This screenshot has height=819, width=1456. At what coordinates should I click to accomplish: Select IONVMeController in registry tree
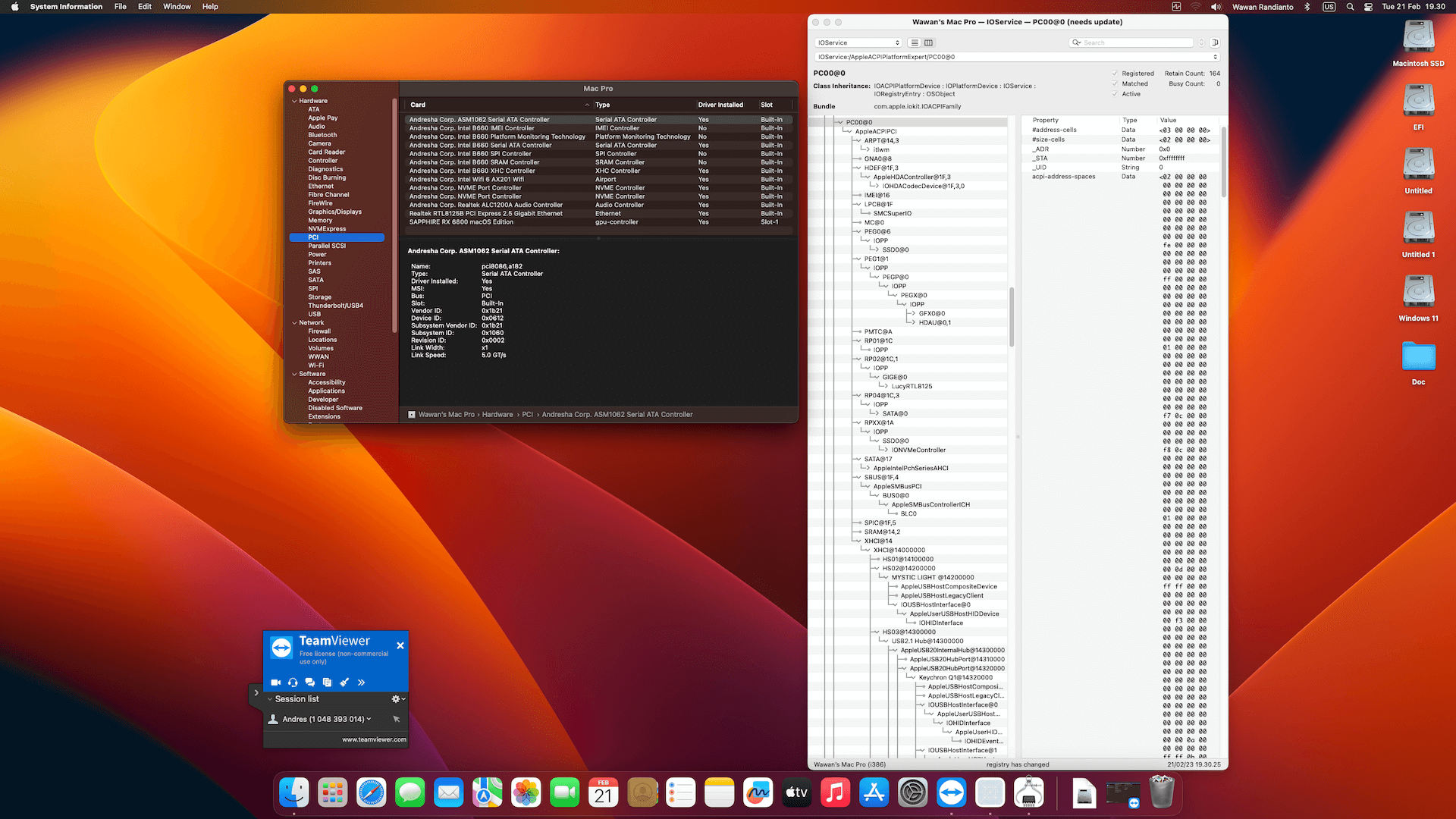(918, 450)
